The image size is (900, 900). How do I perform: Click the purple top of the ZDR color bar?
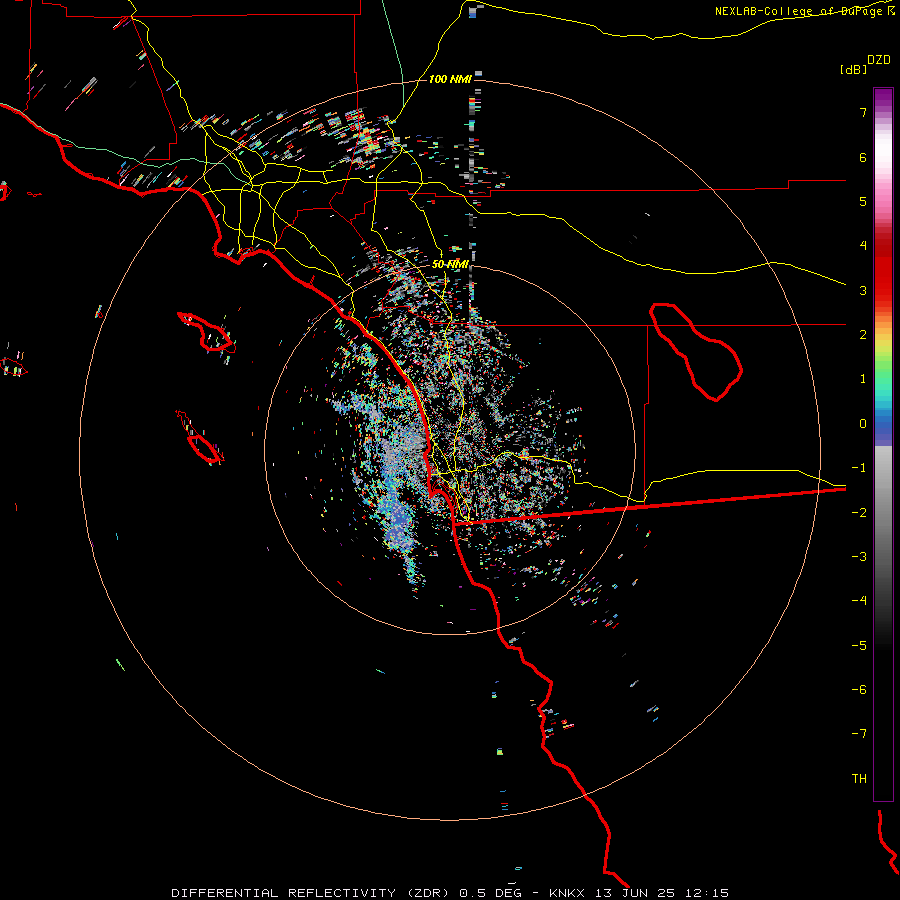coord(883,98)
